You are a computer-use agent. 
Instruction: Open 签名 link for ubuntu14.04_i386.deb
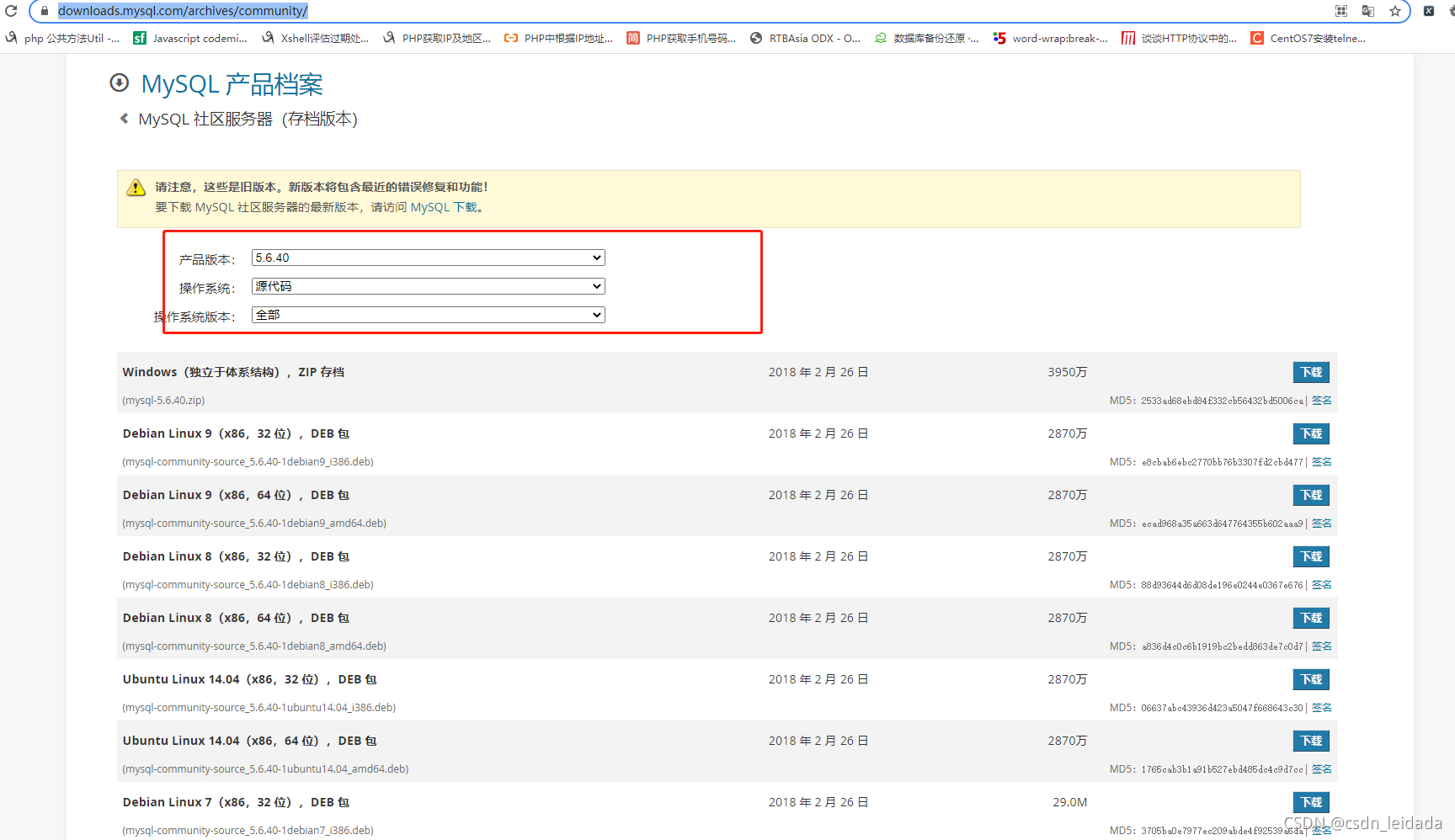click(1322, 708)
